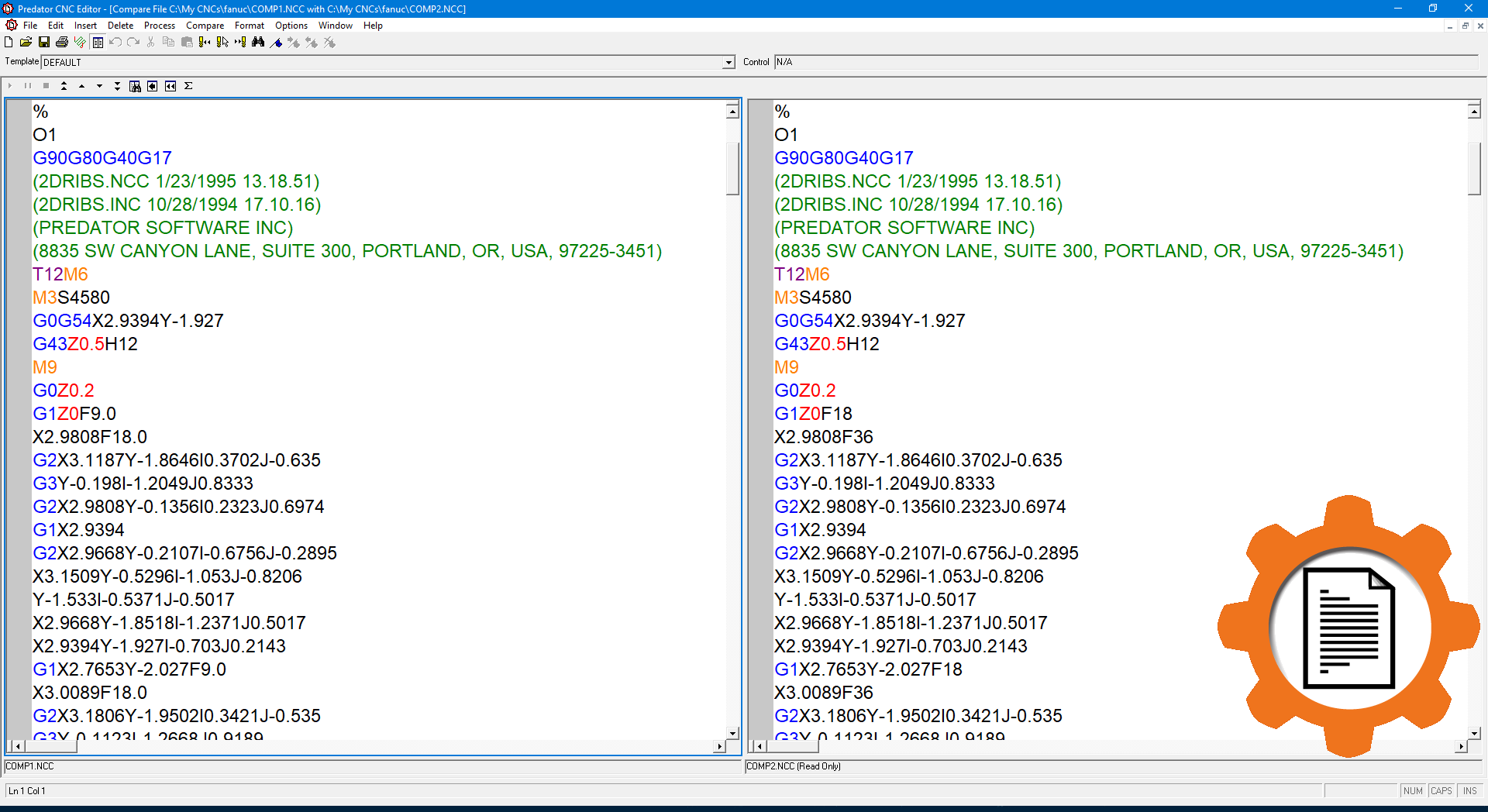Click the Print icon on the toolbar

pyautogui.click(x=62, y=43)
